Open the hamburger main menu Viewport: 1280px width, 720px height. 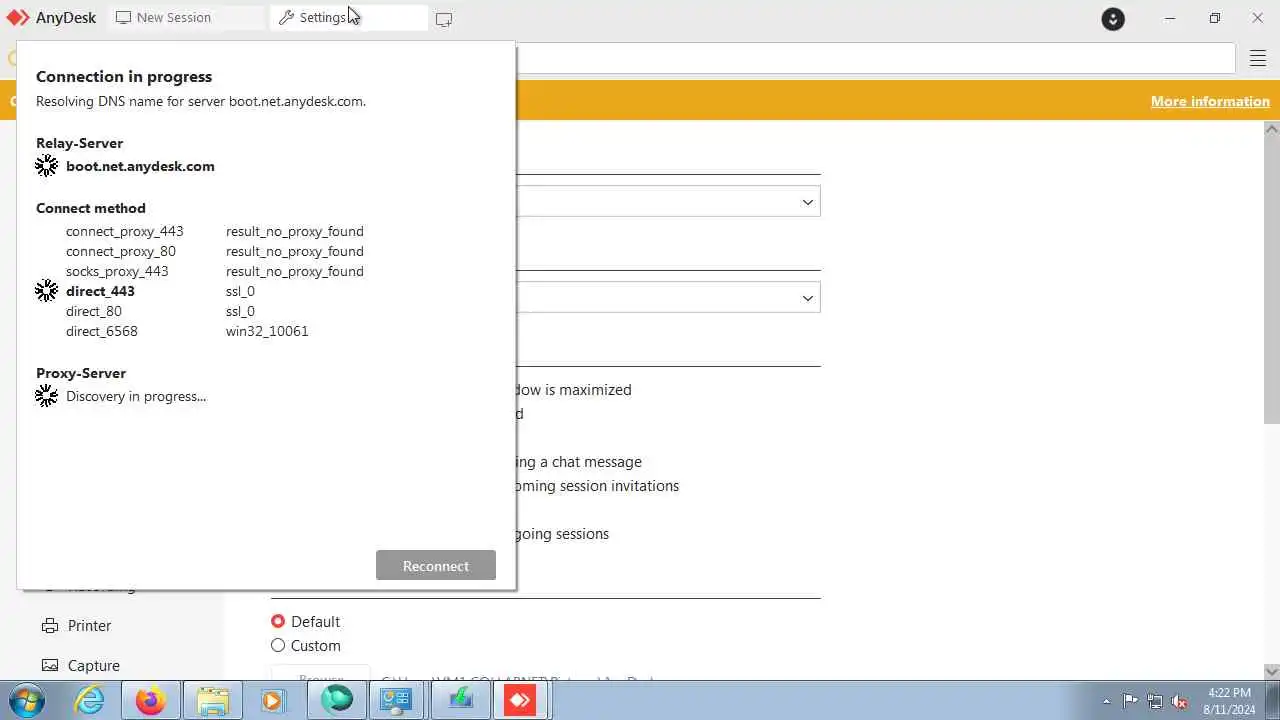pyautogui.click(x=1258, y=59)
